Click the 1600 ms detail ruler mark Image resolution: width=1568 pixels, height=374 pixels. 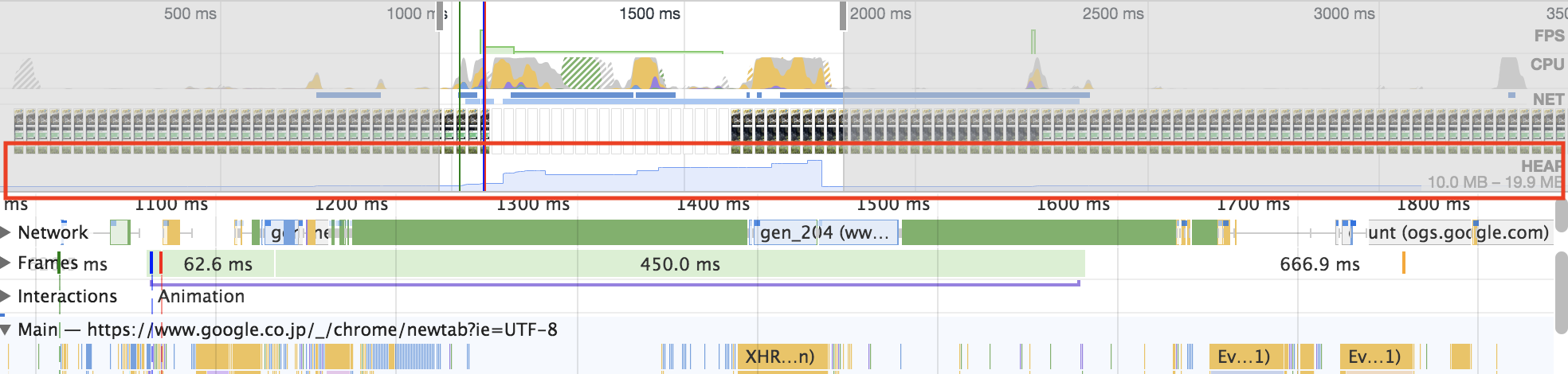[1072, 205]
